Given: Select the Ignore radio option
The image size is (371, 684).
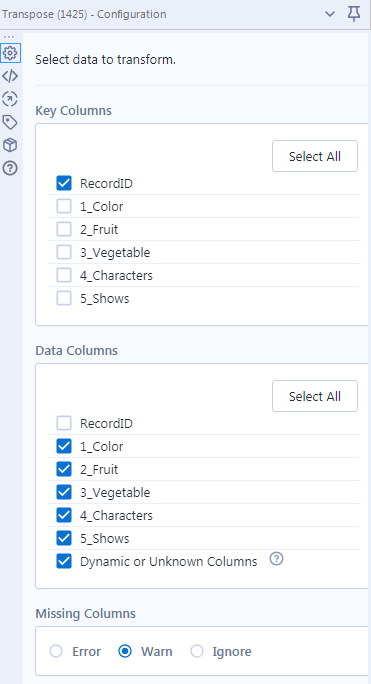Looking at the screenshot, I should 197,651.
